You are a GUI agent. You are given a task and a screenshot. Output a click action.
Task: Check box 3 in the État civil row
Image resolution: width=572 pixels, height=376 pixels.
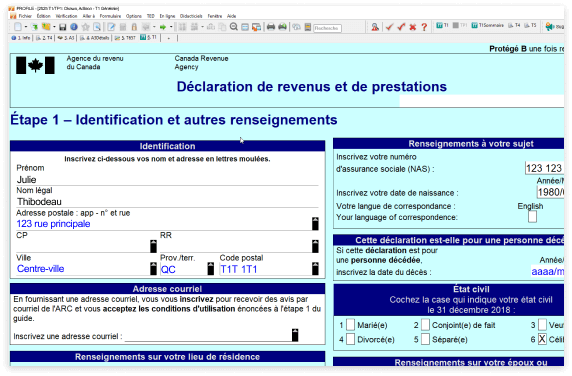click(542, 325)
